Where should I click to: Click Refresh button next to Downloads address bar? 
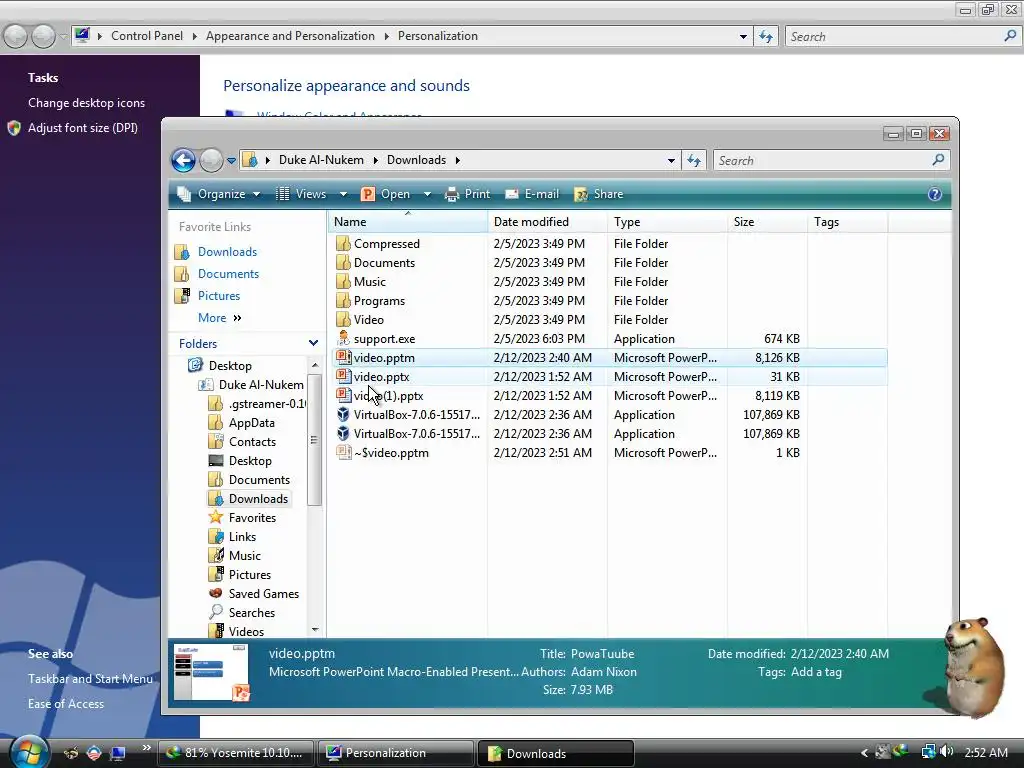694,160
